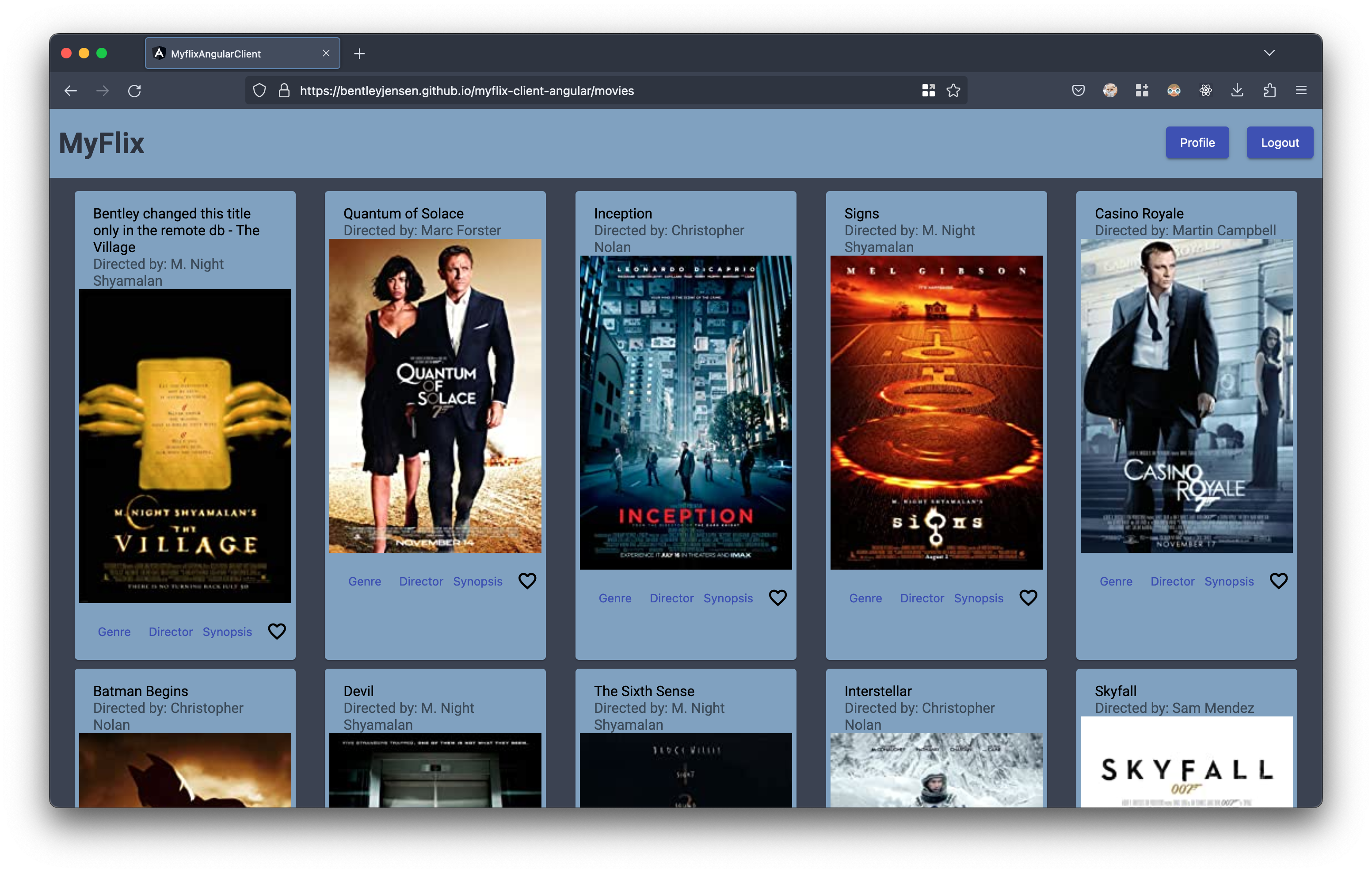Open downloads icon in browser toolbar
This screenshot has height=873, width=1372.
pyautogui.click(x=1237, y=91)
